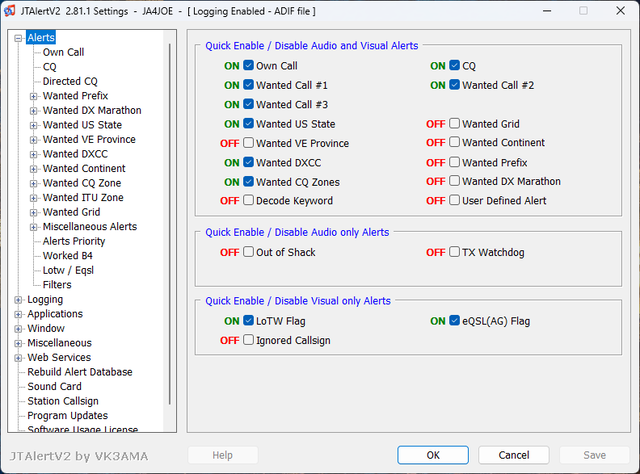Toggle the Wanted Call #2 checkbox
The image size is (640, 474).
(x=455, y=85)
